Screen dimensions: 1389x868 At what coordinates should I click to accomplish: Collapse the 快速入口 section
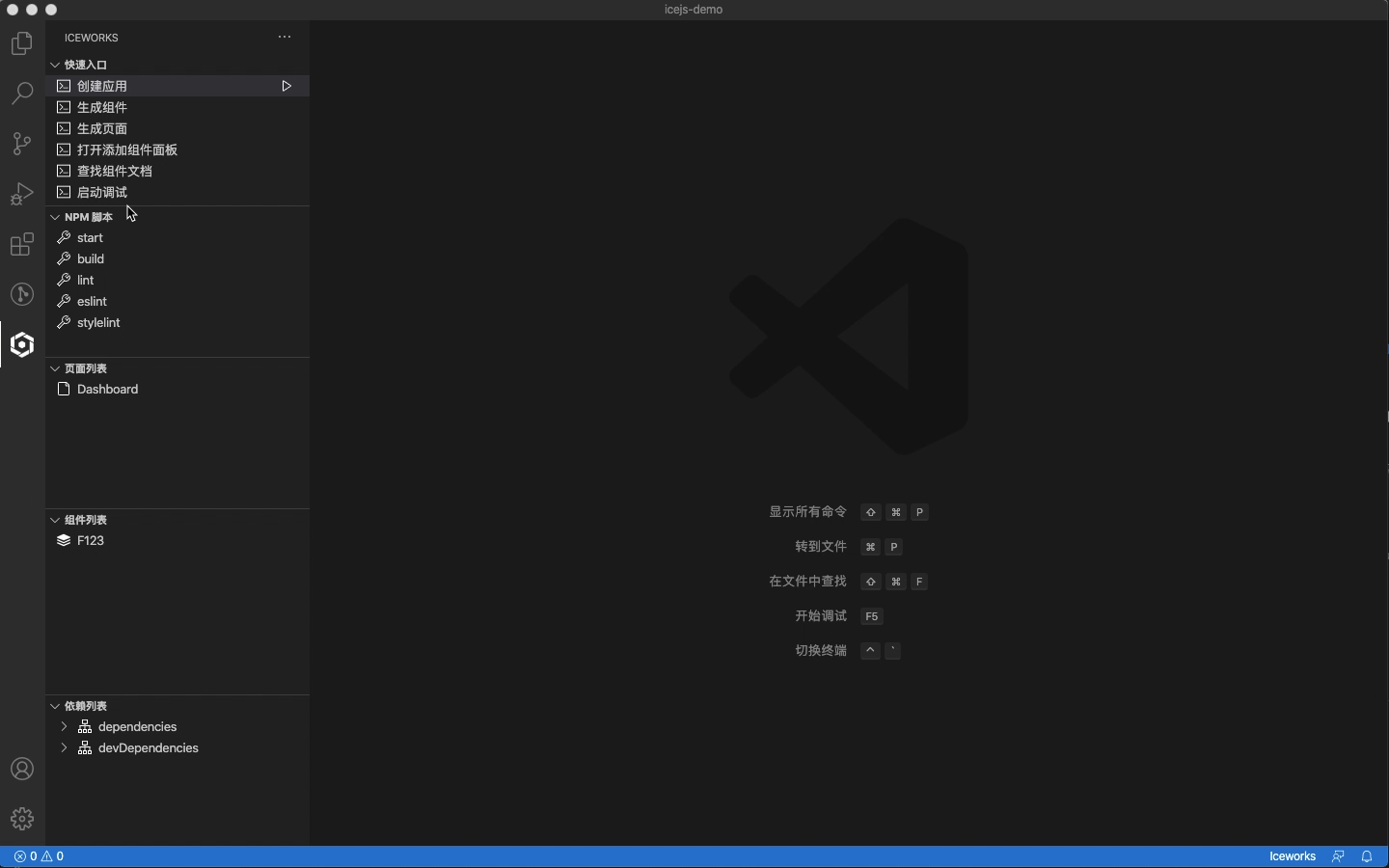(55, 65)
